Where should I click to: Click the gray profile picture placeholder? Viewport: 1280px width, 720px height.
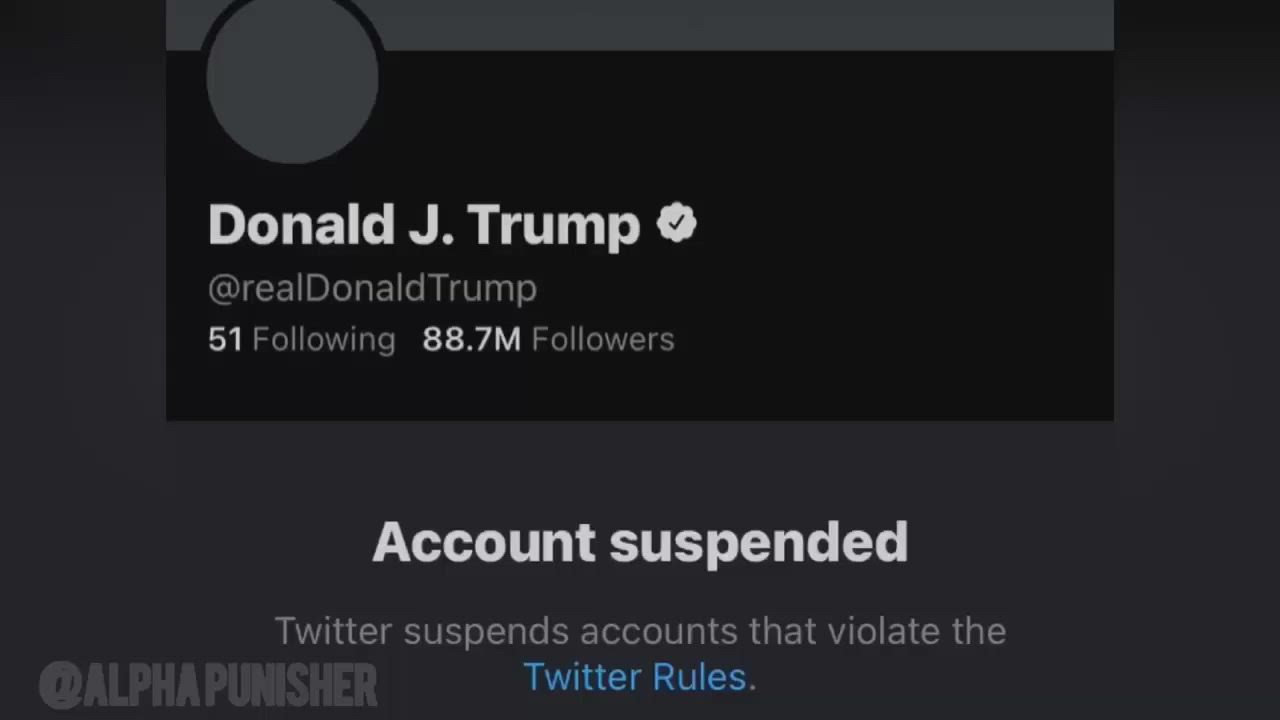pyautogui.click(x=292, y=78)
